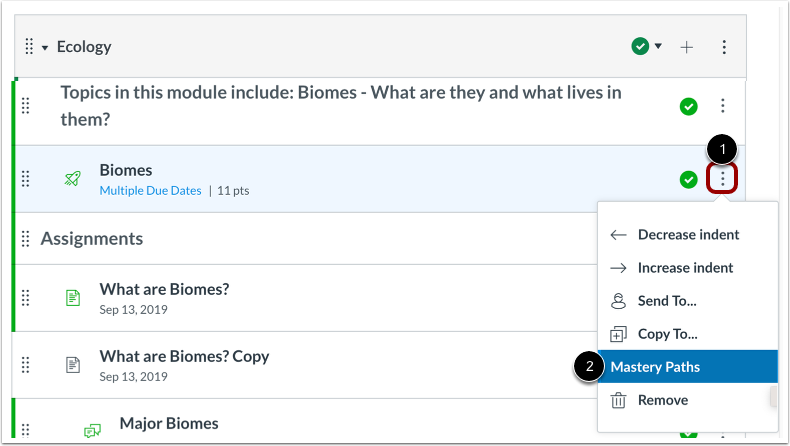Screen dimensions: 790x446
Task: Select Send To... option
Action: click(667, 301)
